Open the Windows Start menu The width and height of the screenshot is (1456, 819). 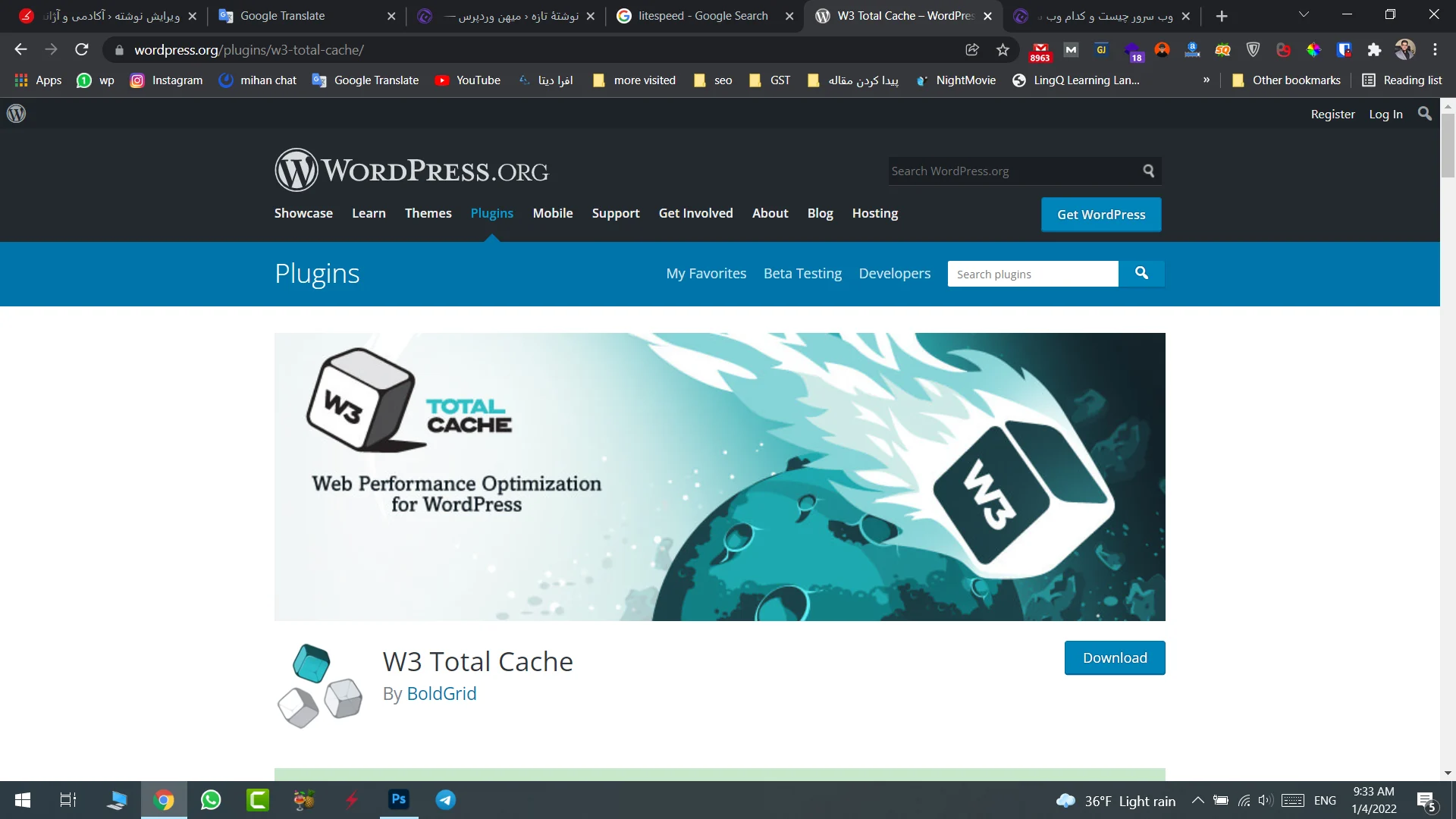23,800
